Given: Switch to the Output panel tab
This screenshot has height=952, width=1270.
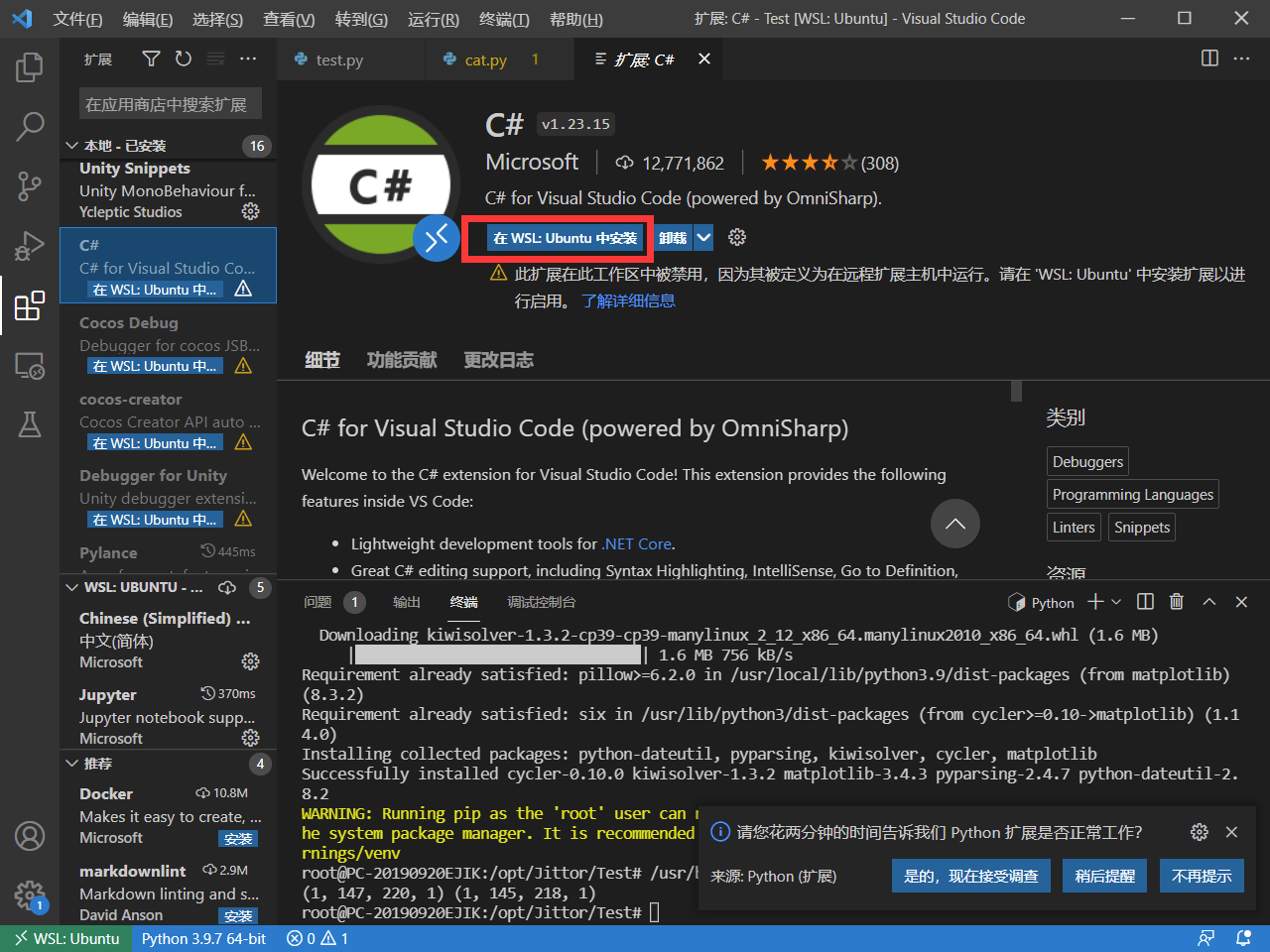Looking at the screenshot, I should pos(407,602).
